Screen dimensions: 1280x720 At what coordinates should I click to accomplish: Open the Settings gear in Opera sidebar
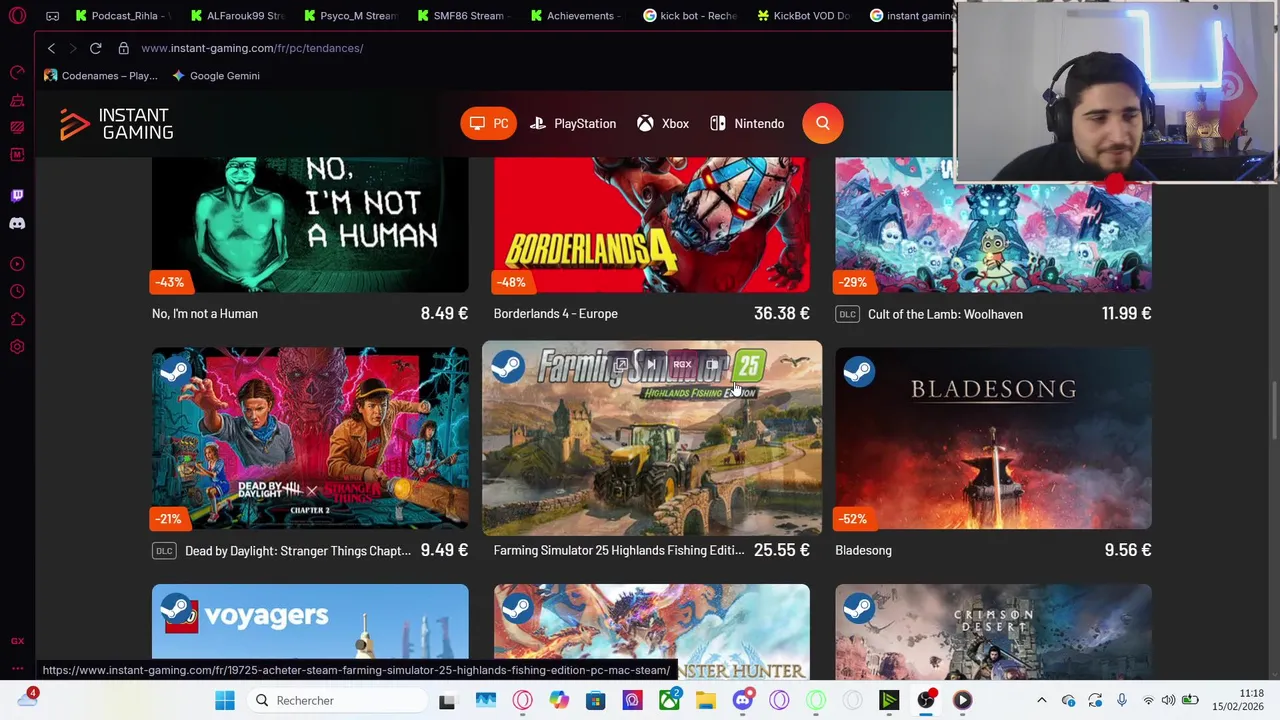coord(17,347)
